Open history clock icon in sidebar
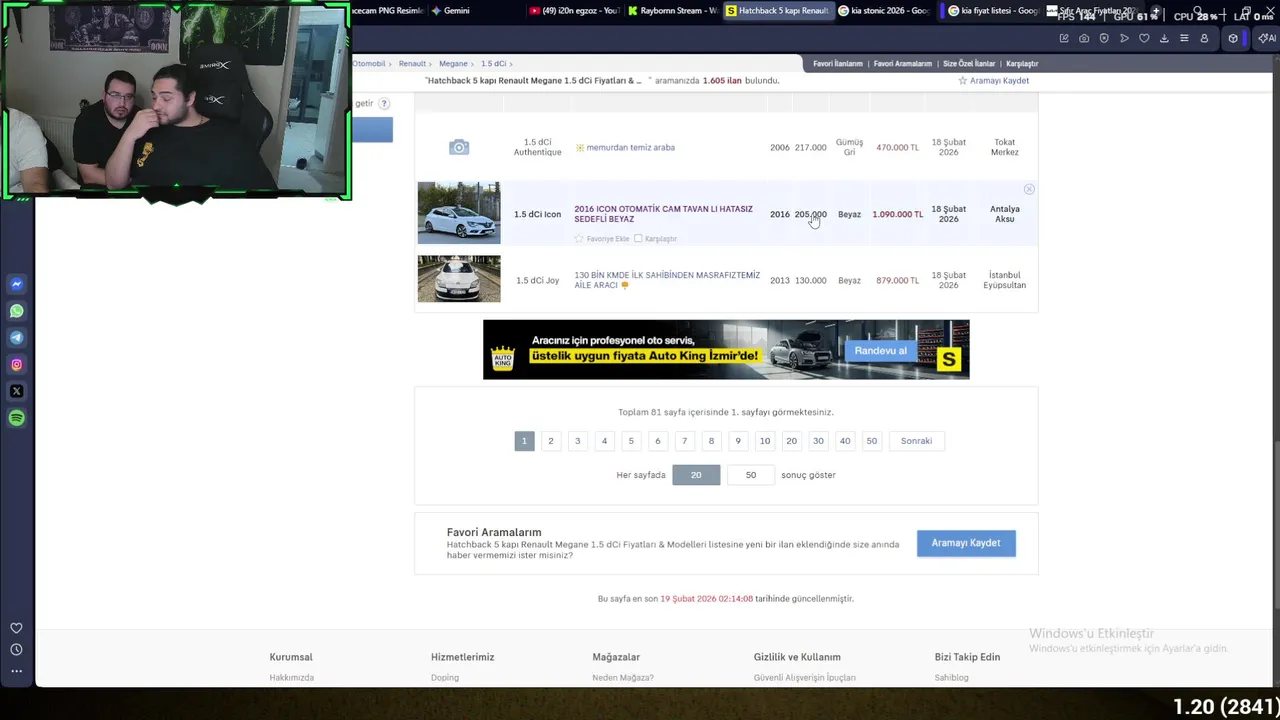1280x720 pixels. pyautogui.click(x=16, y=650)
